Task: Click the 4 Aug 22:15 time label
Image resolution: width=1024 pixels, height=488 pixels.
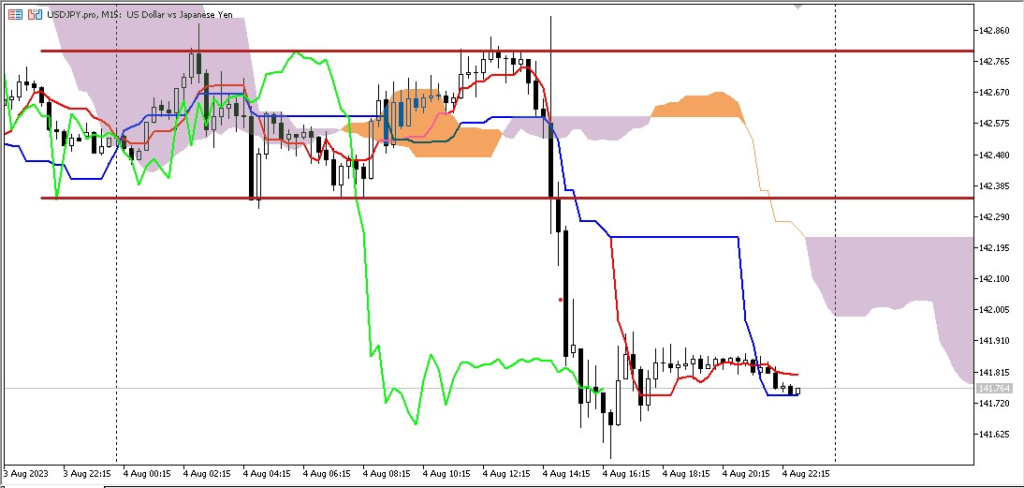Action: point(807,473)
